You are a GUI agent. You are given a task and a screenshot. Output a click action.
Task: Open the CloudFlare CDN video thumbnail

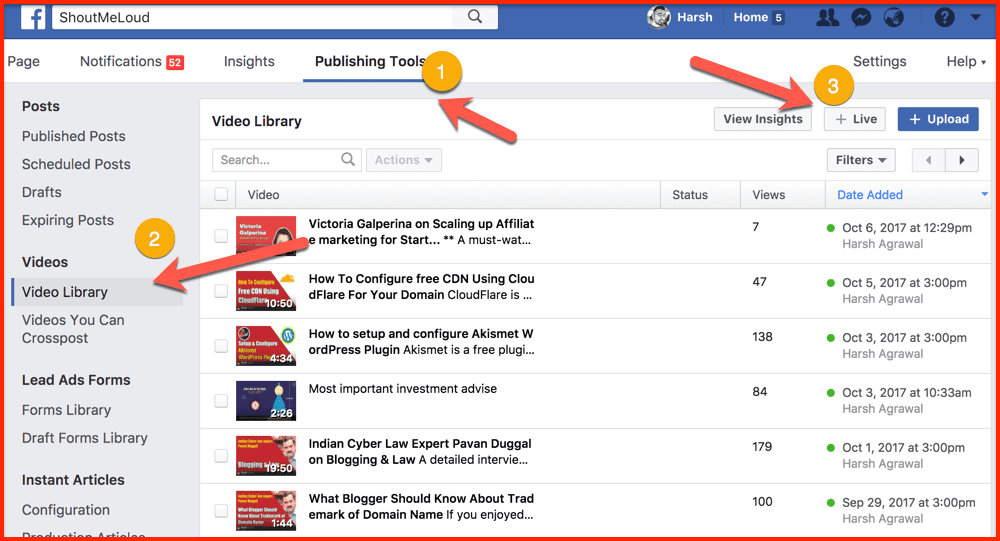(x=266, y=290)
